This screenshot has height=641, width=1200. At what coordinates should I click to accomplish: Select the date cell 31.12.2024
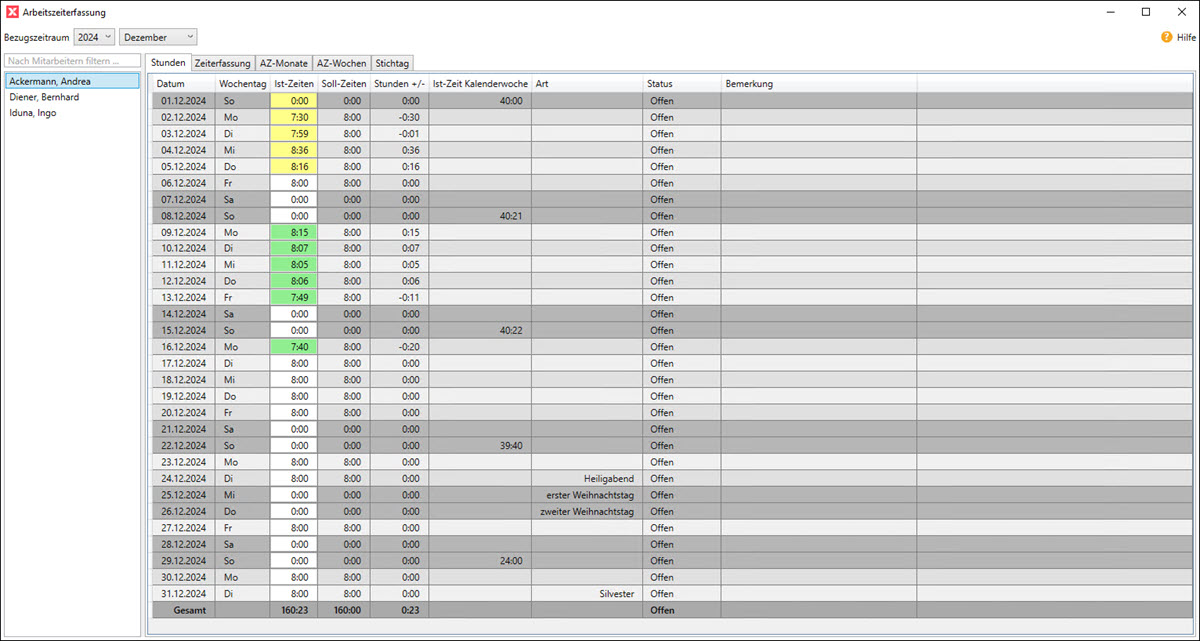184,593
